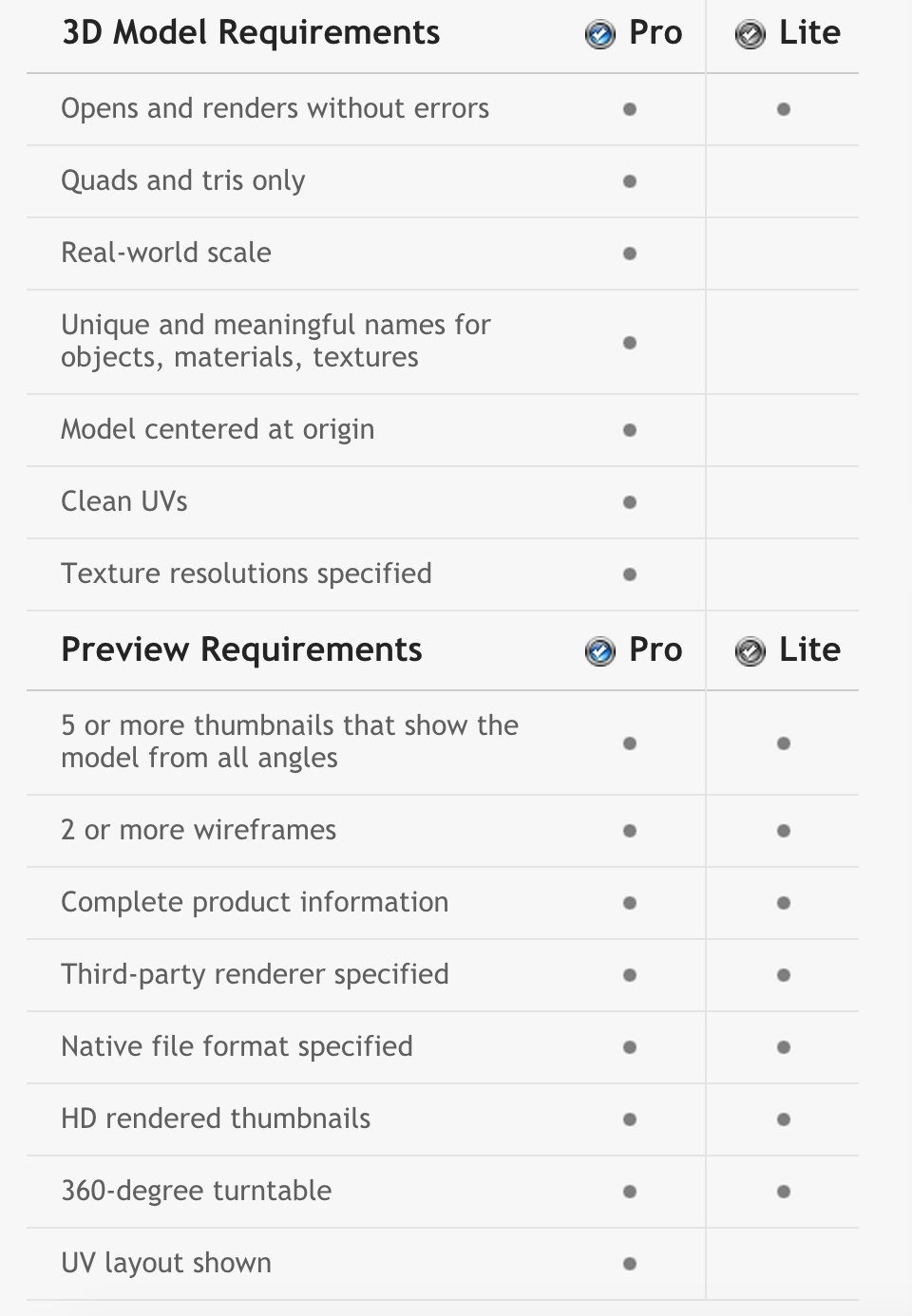Click the 3D Model Requirements heading
The image size is (912, 1316).
[251, 33]
